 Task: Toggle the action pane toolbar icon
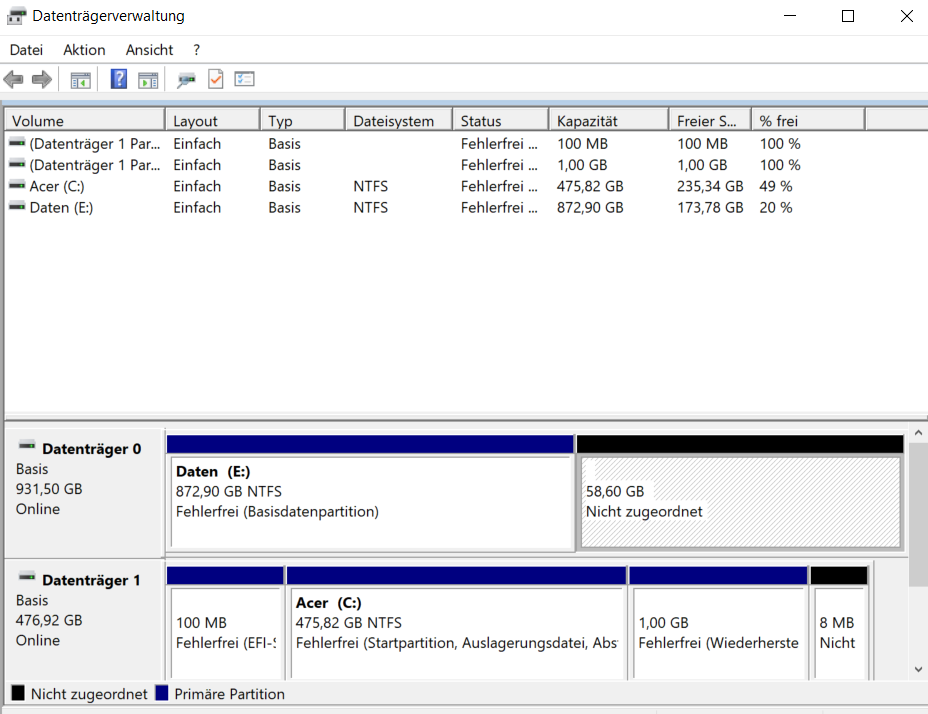pos(148,79)
